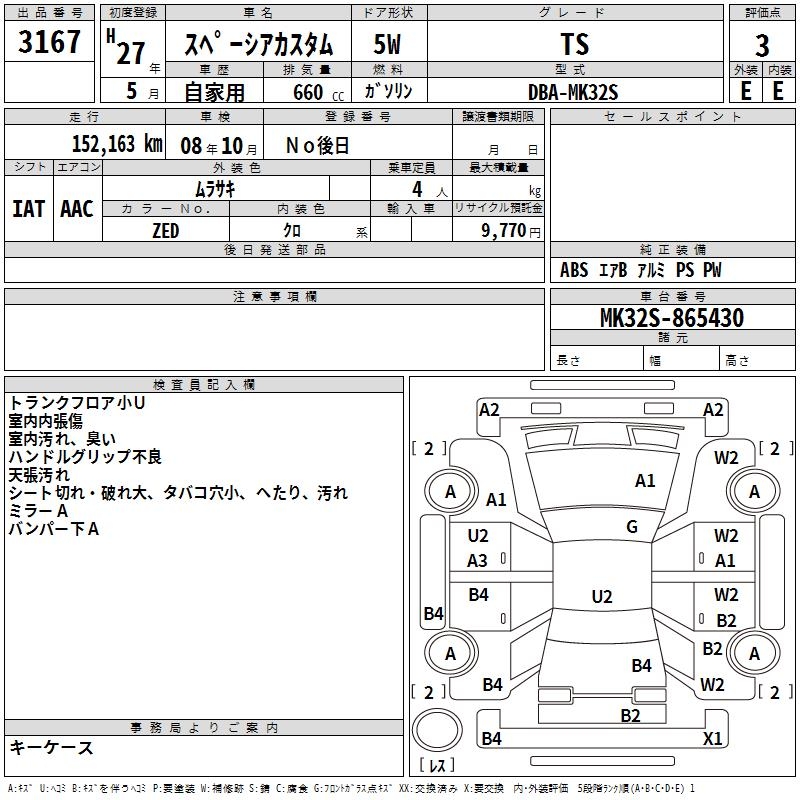Select the mileage value 152,163 km
This screenshot has height=800, width=800.
[117, 144]
